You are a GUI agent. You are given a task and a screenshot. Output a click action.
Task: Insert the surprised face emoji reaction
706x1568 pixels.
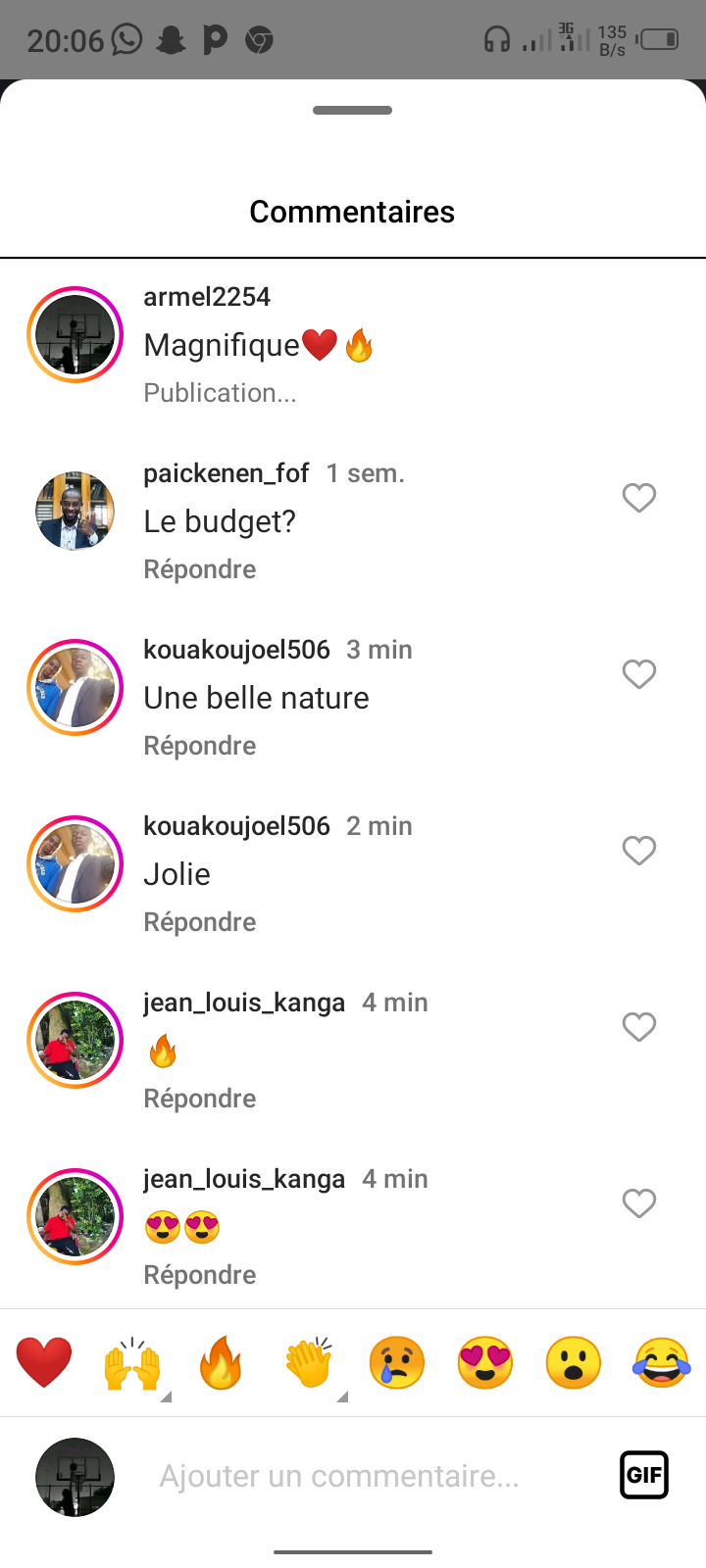click(574, 1362)
